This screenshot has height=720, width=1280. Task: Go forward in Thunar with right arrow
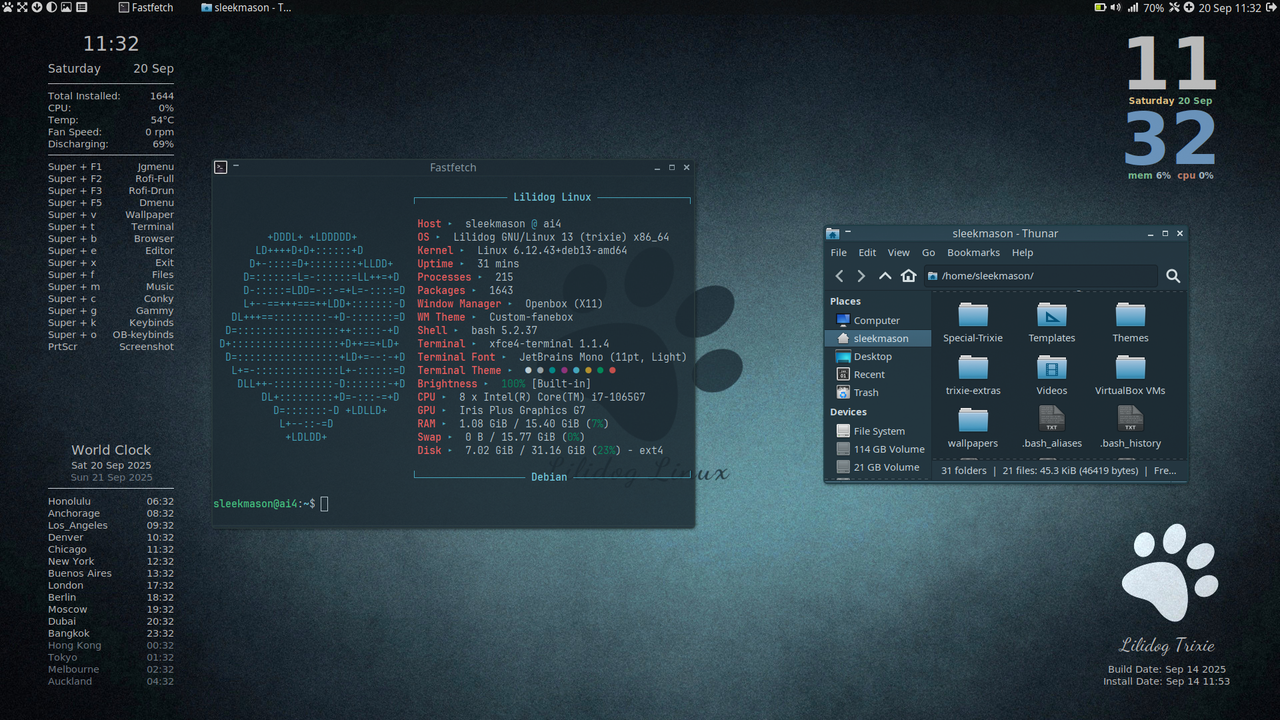tap(862, 276)
